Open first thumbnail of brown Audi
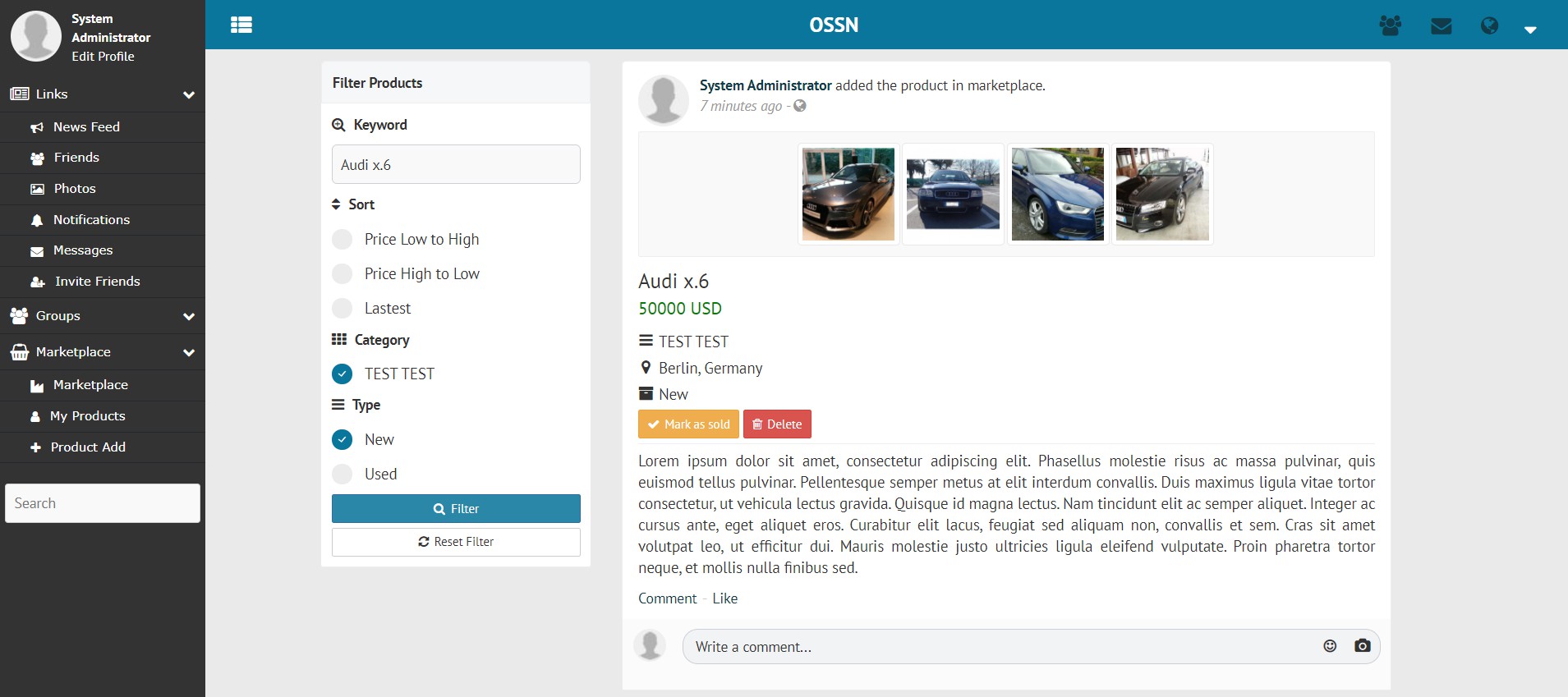The image size is (1568, 697). tap(848, 194)
